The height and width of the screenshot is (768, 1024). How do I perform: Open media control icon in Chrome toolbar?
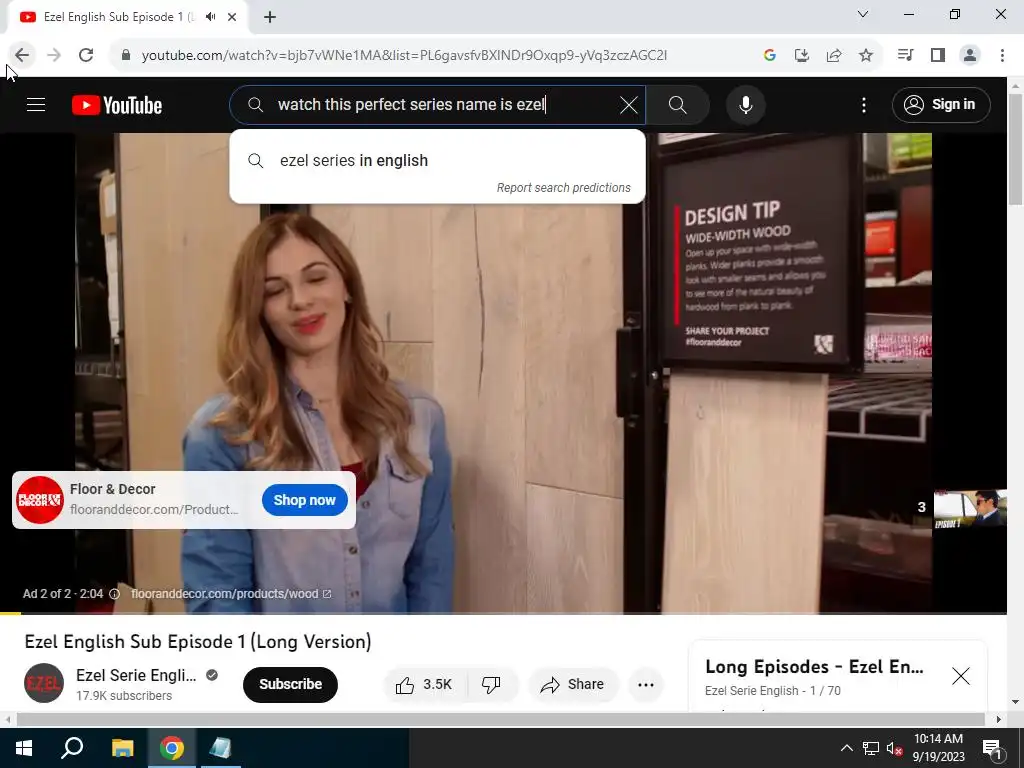905,55
